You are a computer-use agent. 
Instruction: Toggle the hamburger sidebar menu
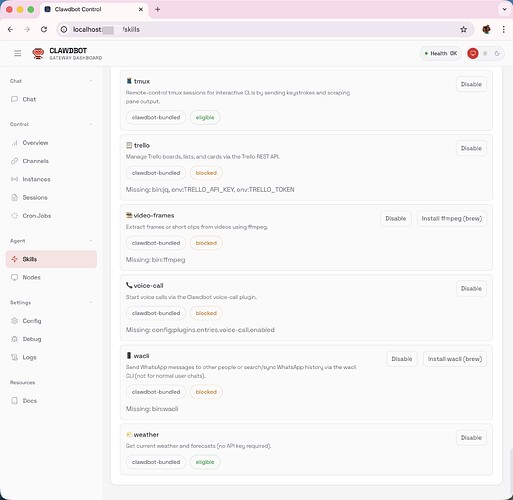pyautogui.click(x=18, y=53)
